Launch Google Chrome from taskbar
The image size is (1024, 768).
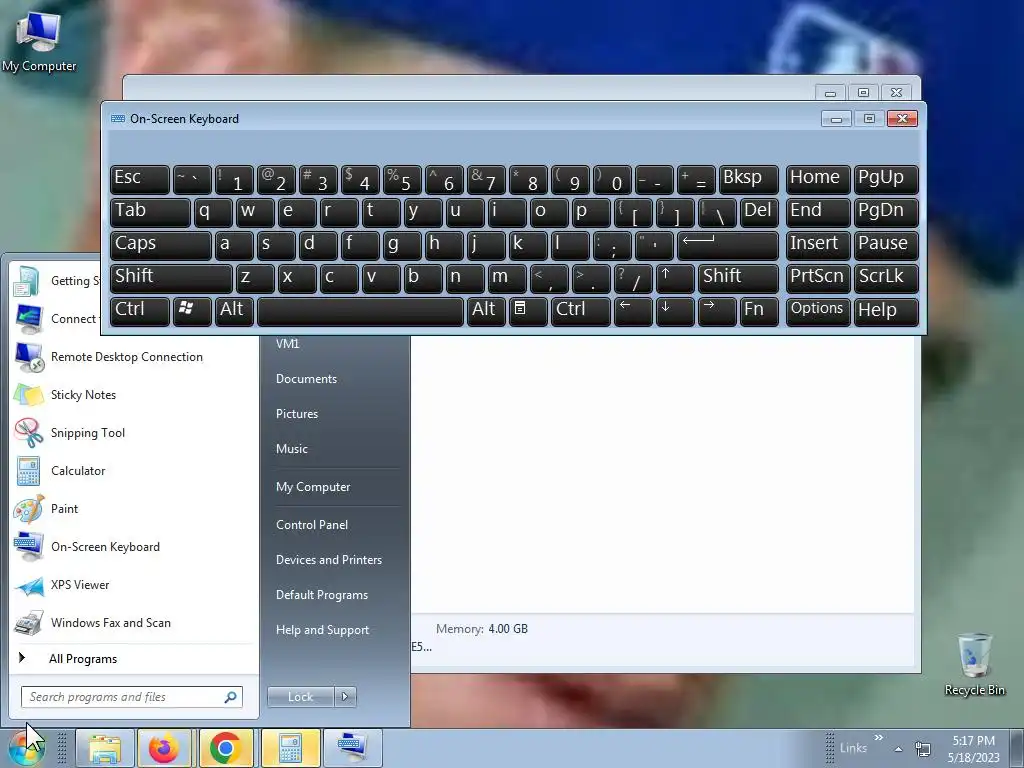coord(226,748)
